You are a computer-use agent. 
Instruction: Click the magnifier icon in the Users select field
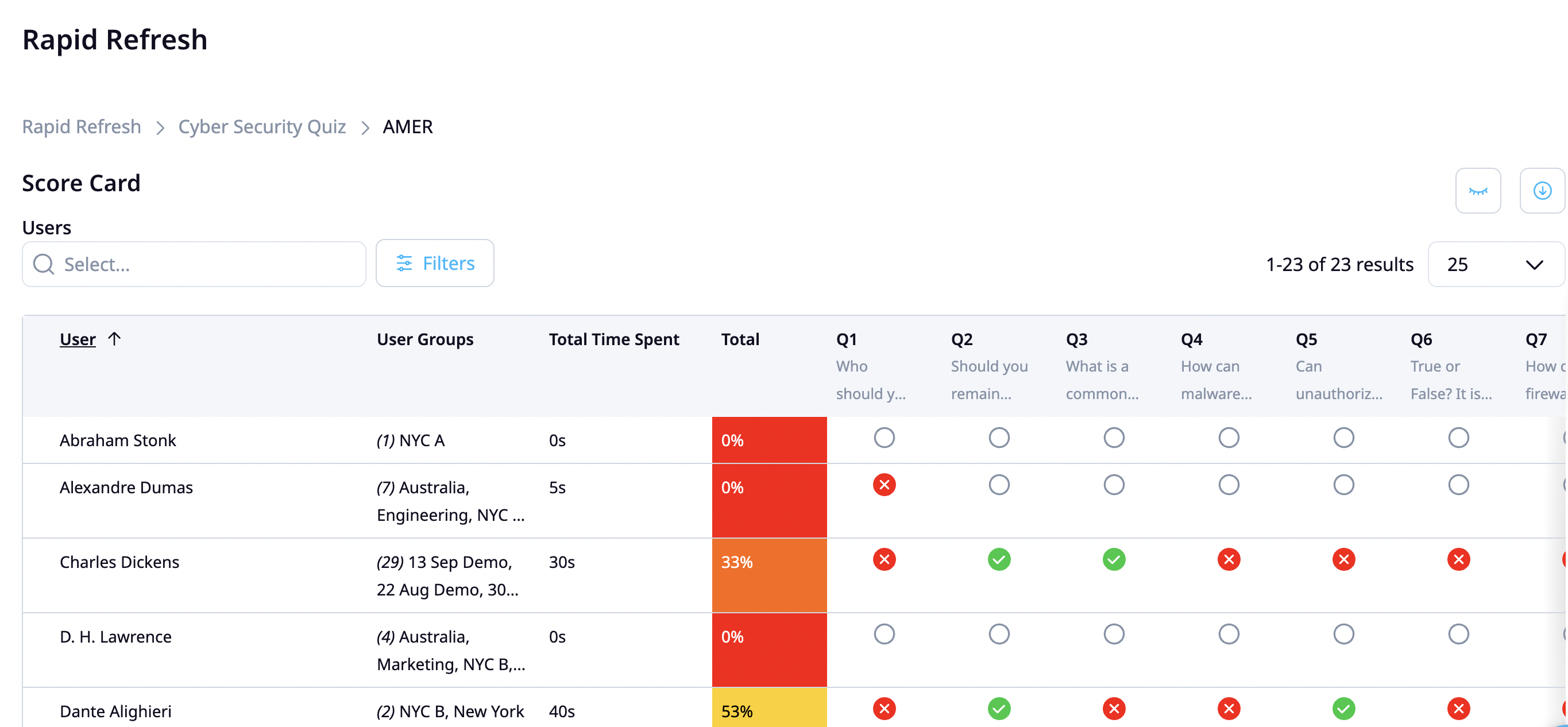(x=43, y=264)
